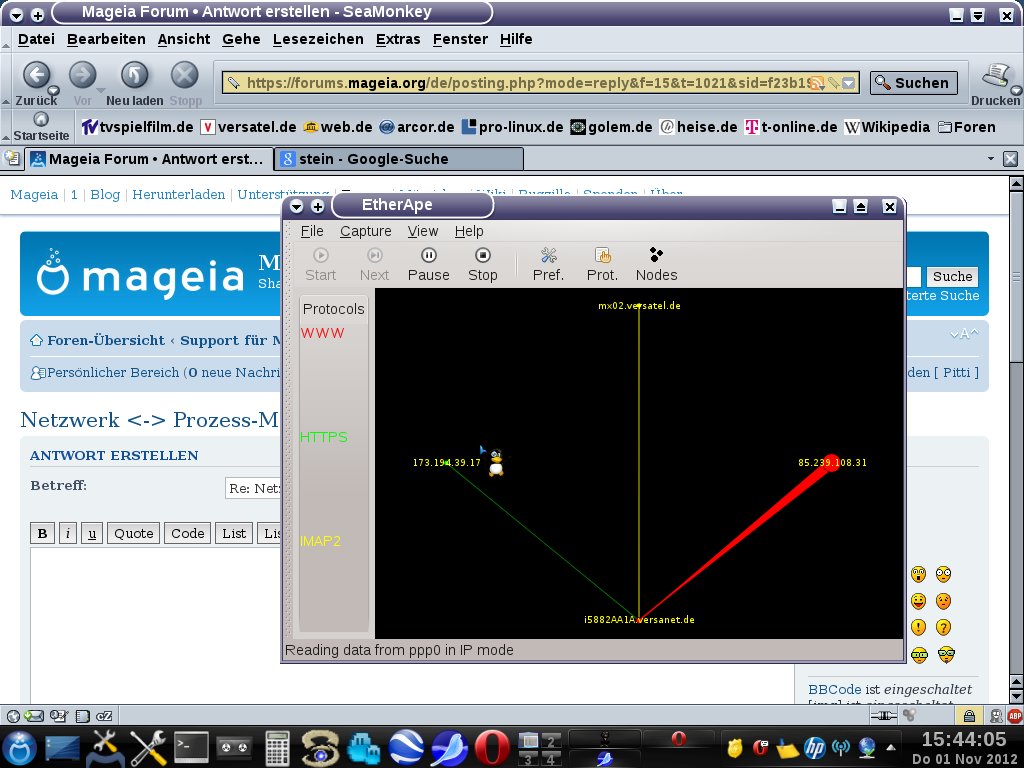Toggle offline/online plug icon in status bar
Image resolution: width=1024 pixels, height=768 pixels.
(884, 716)
